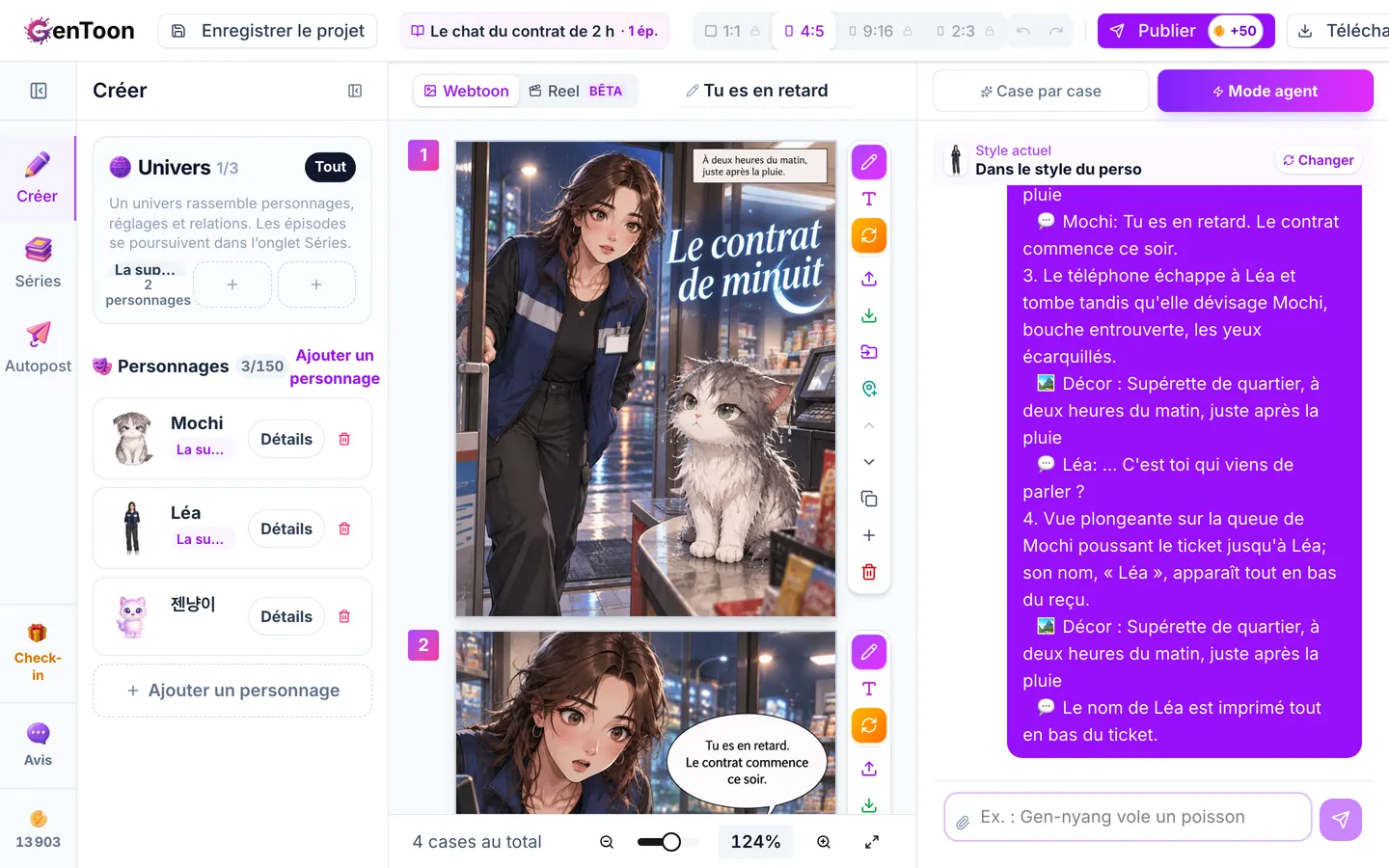Click the prompt input field
Image resolution: width=1389 pixels, height=868 pixels.
coord(1128,817)
